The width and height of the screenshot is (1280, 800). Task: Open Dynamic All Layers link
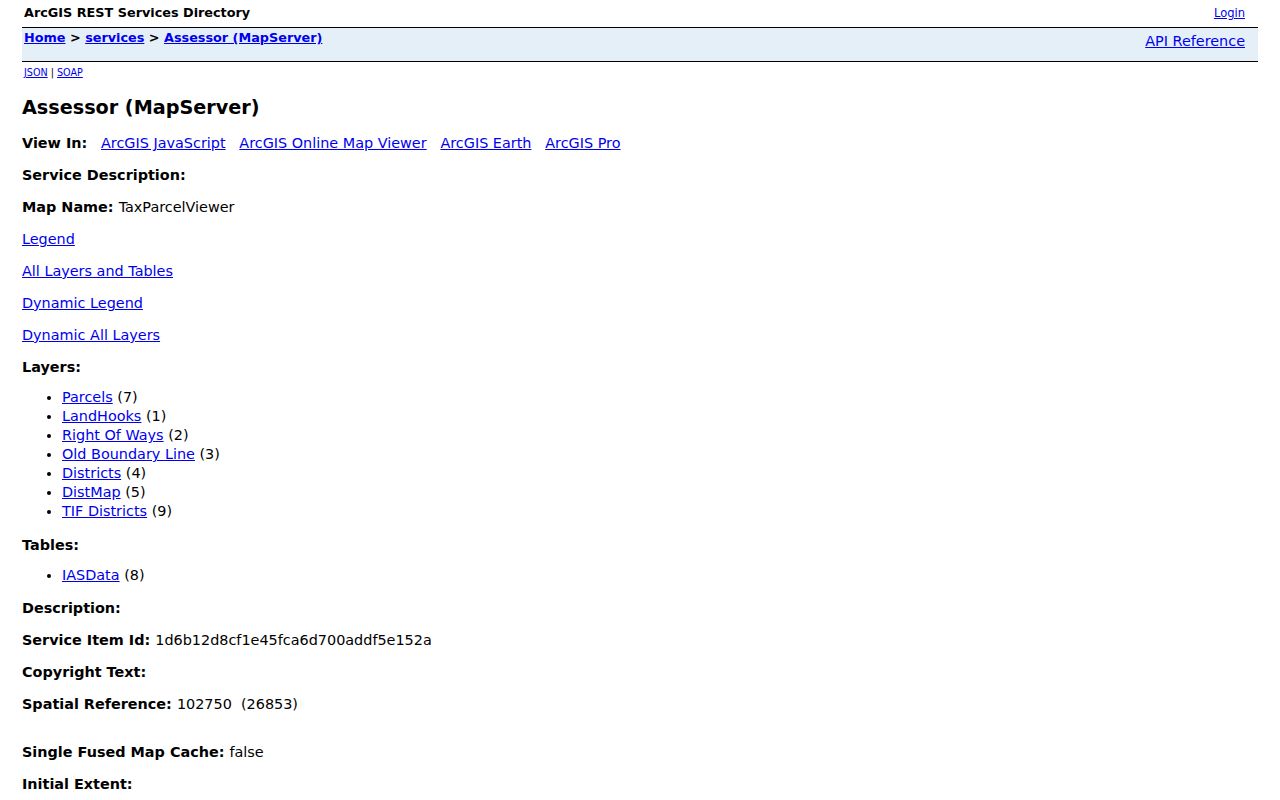point(91,335)
